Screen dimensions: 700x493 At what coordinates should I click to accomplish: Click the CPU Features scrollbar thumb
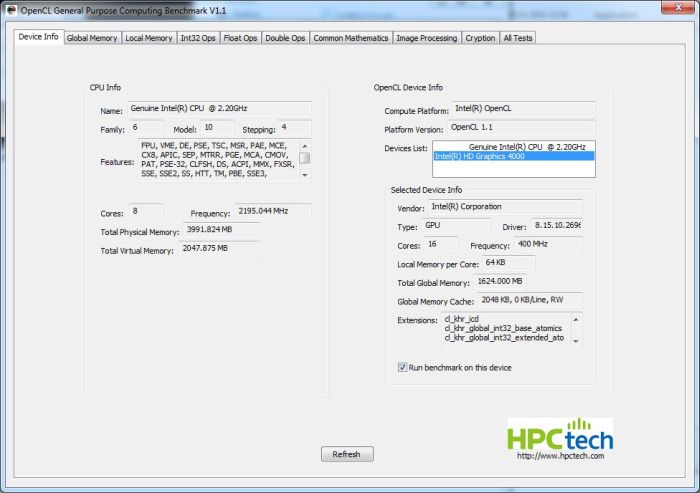point(304,158)
